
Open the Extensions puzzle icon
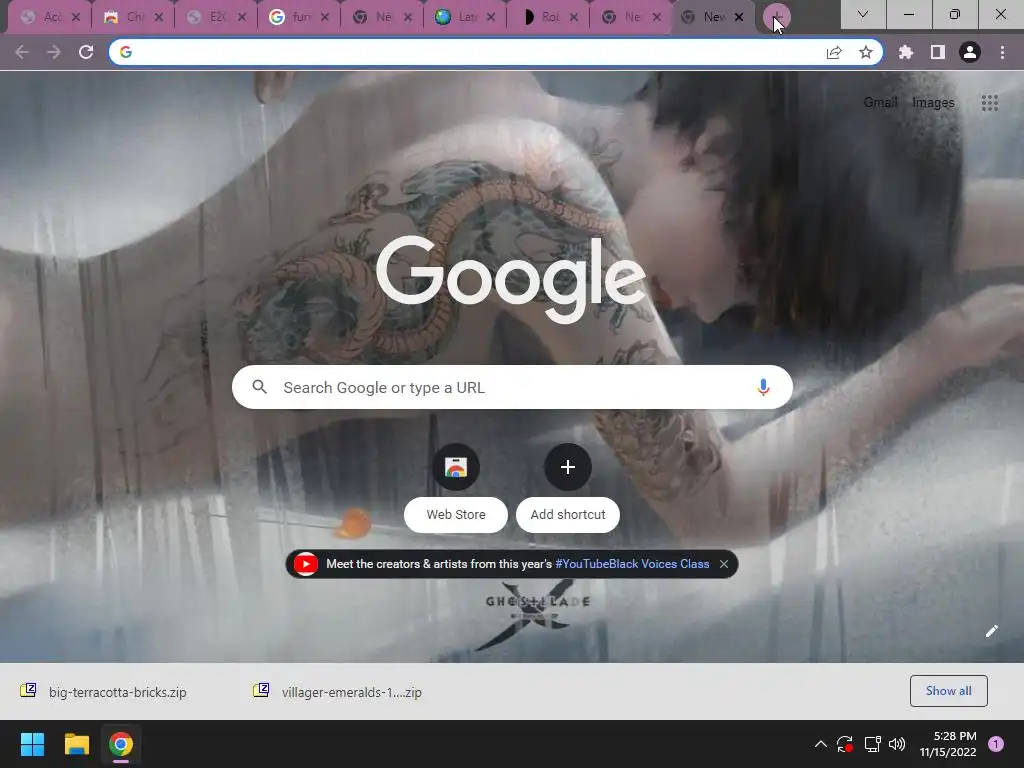point(906,52)
